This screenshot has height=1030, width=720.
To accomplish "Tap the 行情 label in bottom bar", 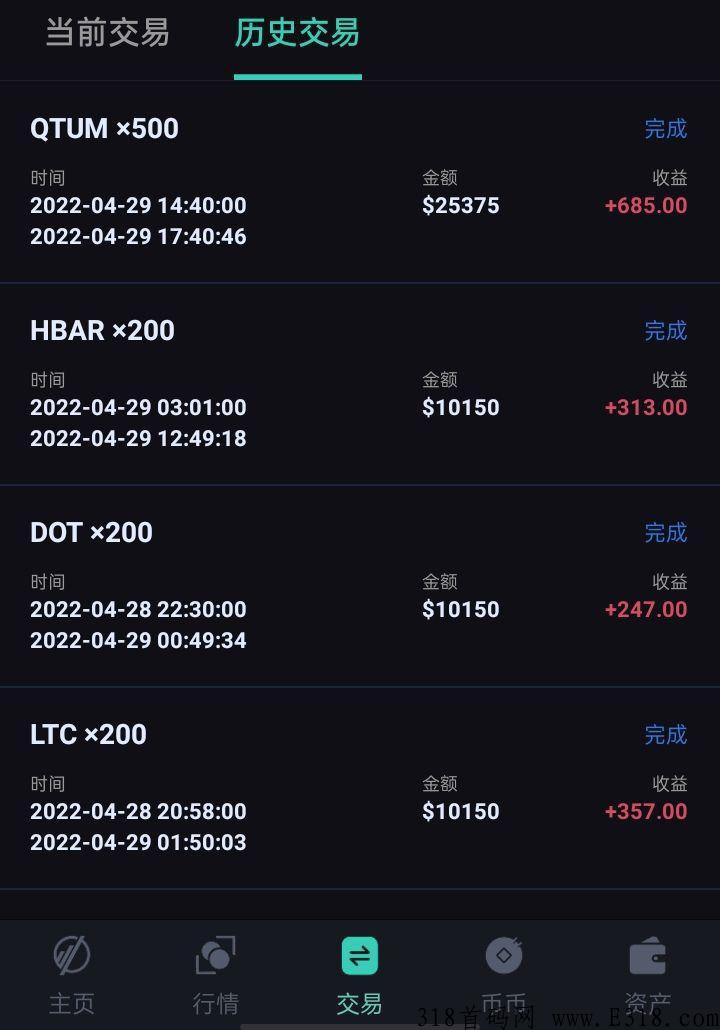I will [x=215, y=1004].
